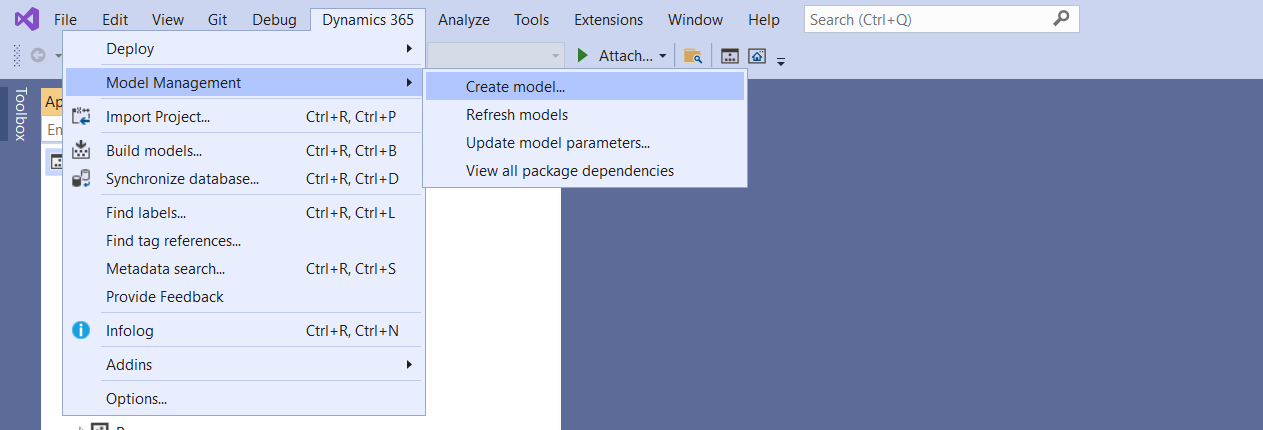Focus the Search (Ctrl+Q) box
Screen dimensions: 1263x430
941,19
